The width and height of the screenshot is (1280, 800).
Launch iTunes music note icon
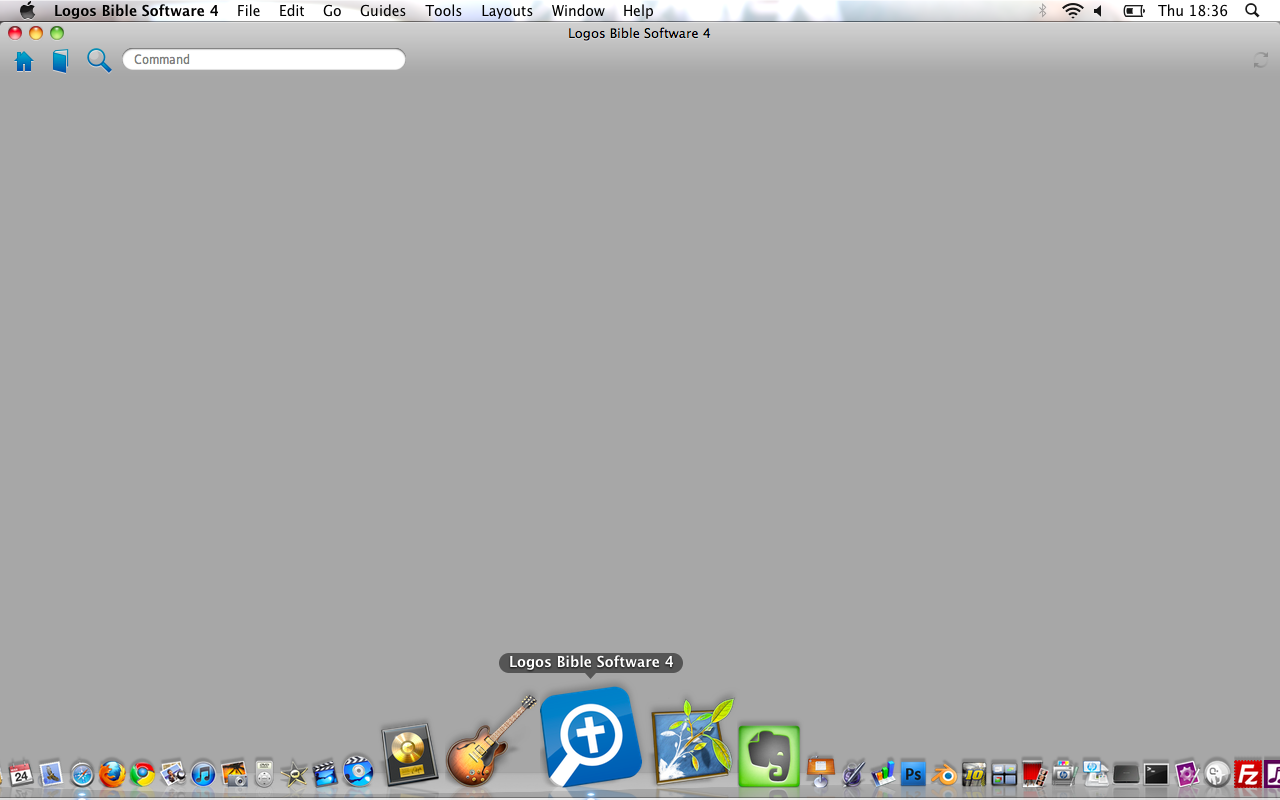(203, 773)
